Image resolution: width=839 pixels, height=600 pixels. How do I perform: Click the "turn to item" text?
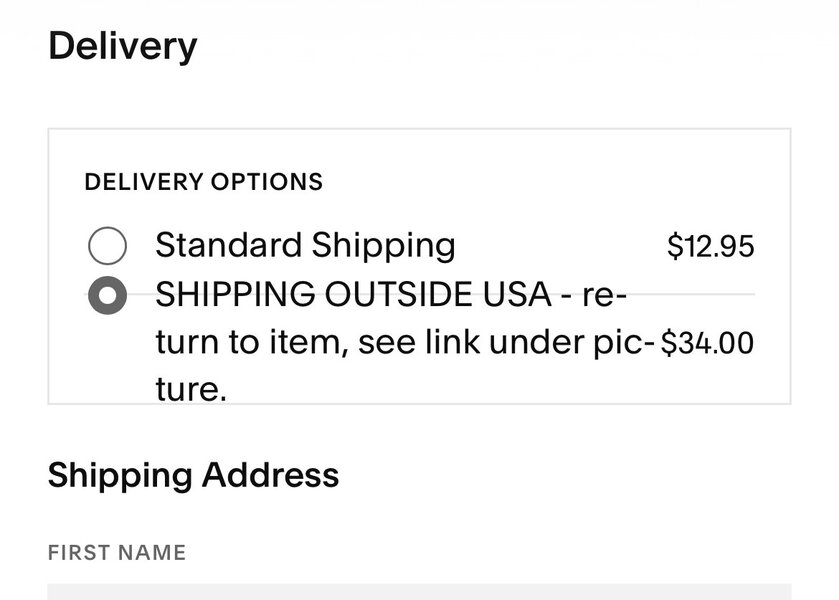pyautogui.click(x=248, y=343)
